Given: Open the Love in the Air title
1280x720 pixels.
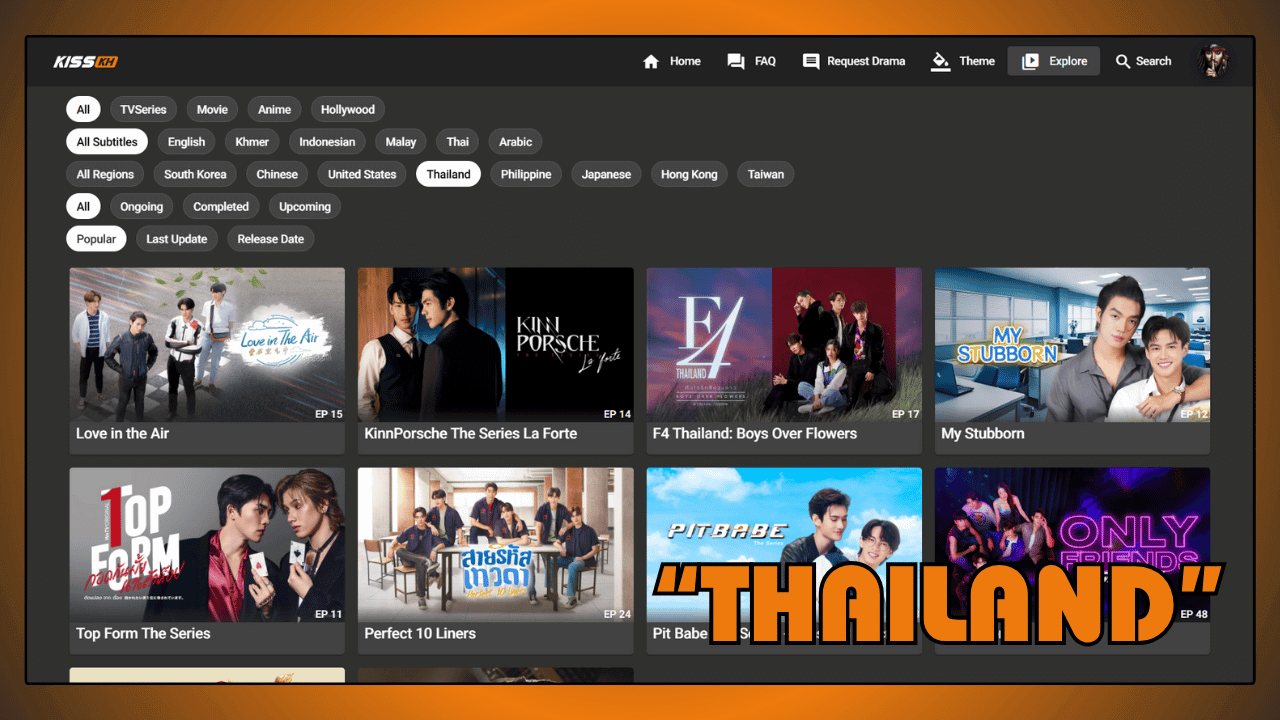Looking at the screenshot, I should [x=122, y=434].
